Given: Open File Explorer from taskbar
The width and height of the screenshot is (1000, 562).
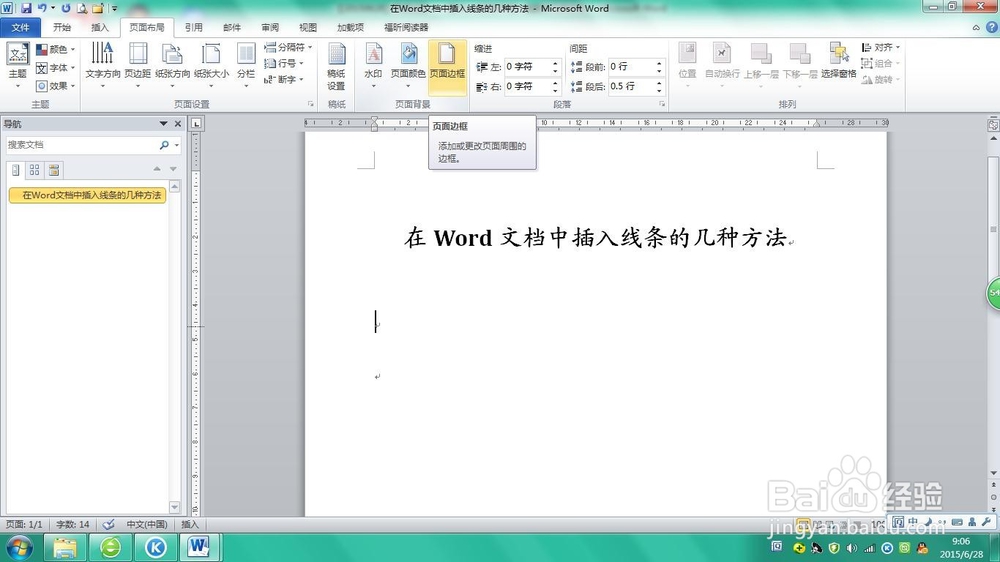Looking at the screenshot, I should click(65, 547).
